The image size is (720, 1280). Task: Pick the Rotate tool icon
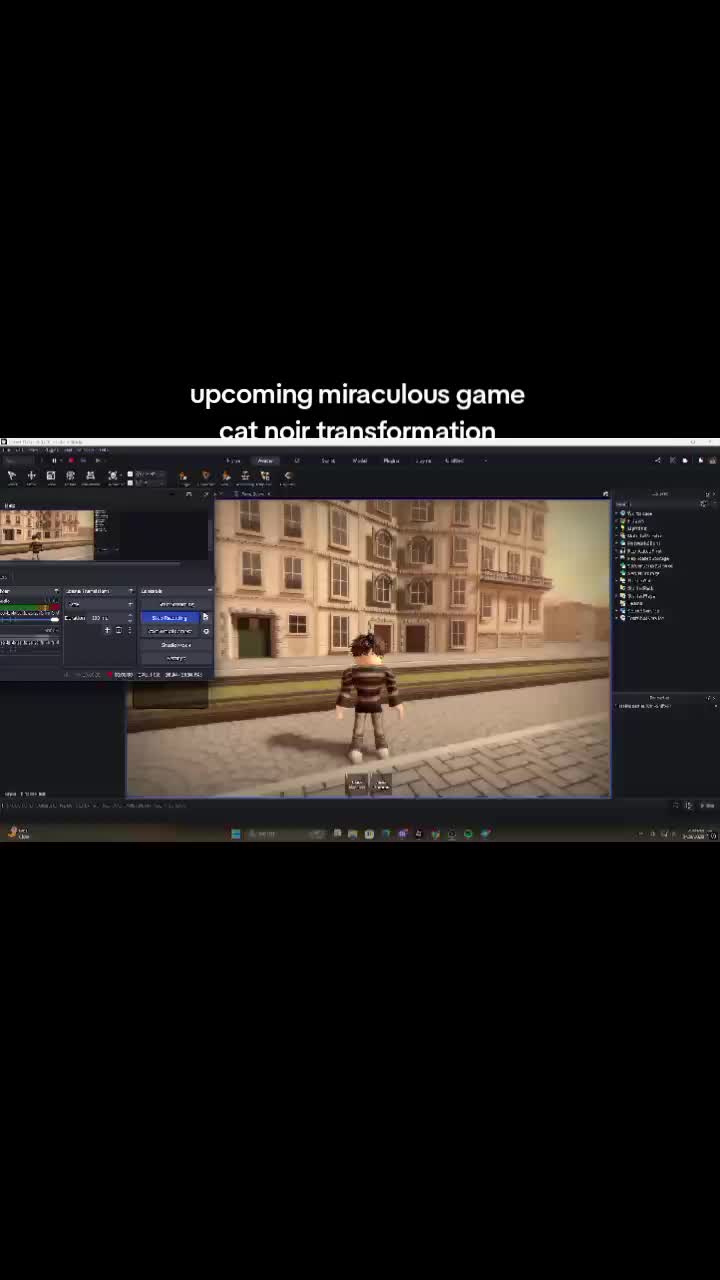70,476
